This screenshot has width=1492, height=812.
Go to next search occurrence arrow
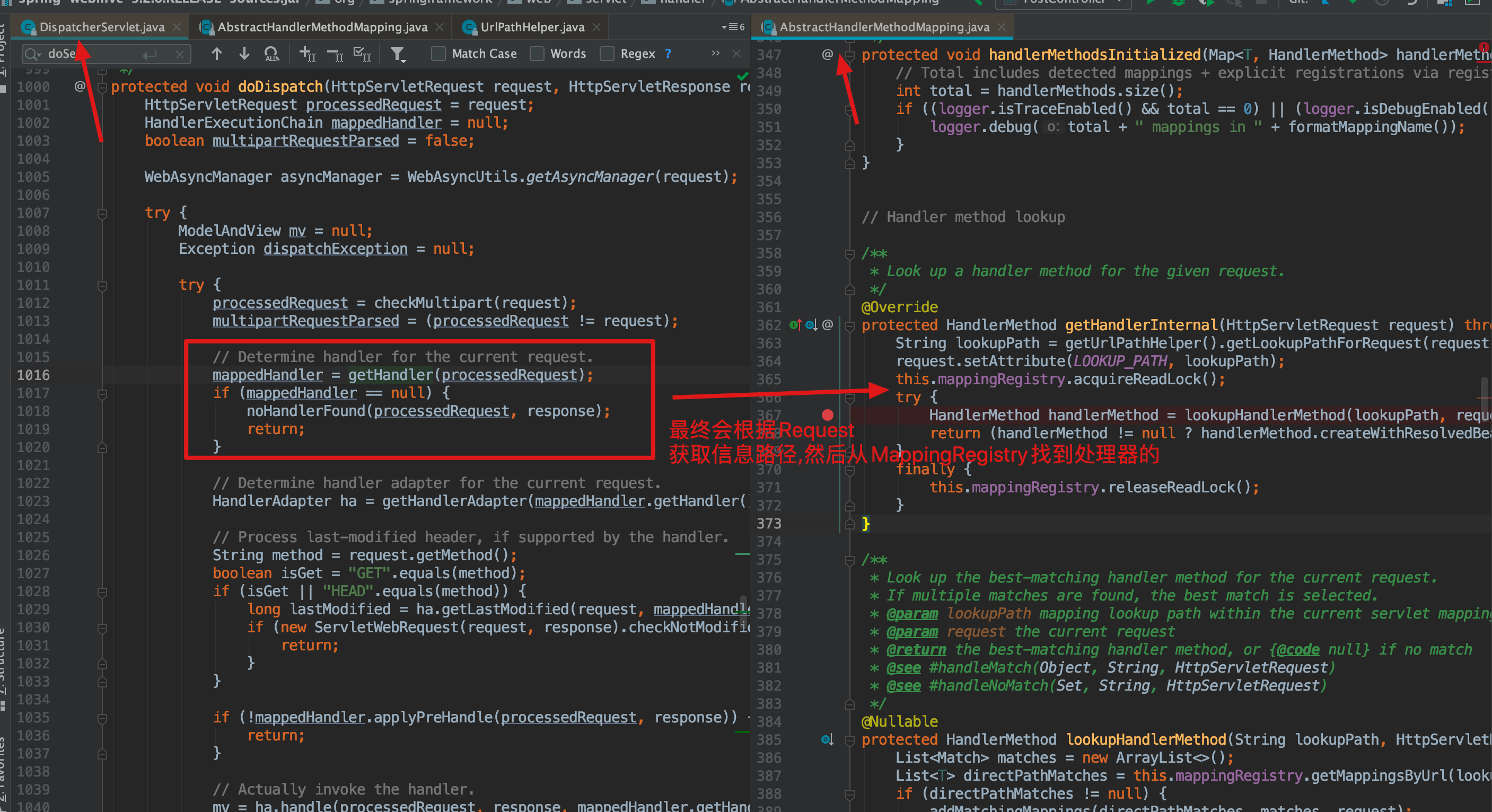[244, 54]
